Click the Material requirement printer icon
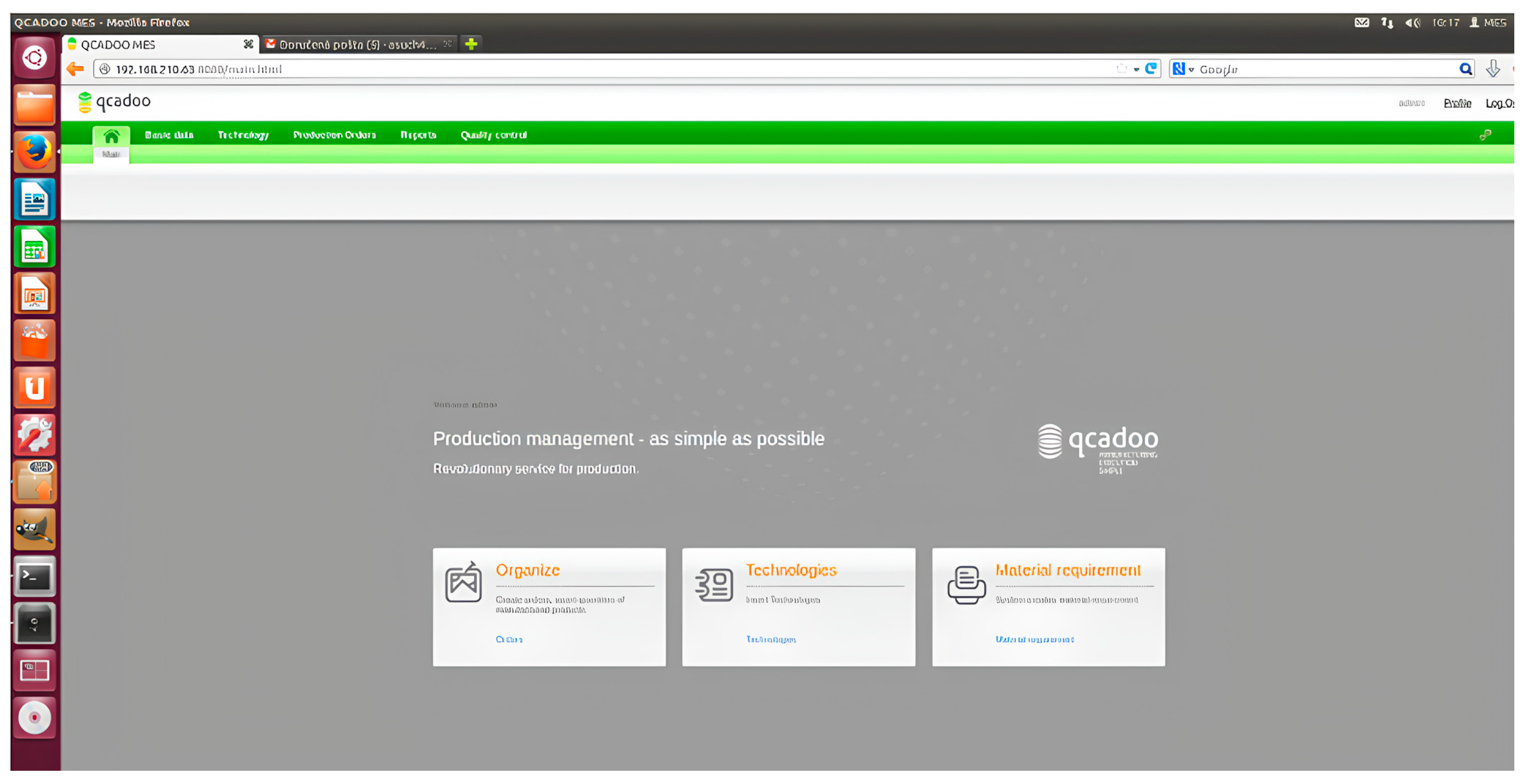This screenshot has width=1529, height=784. (x=966, y=585)
